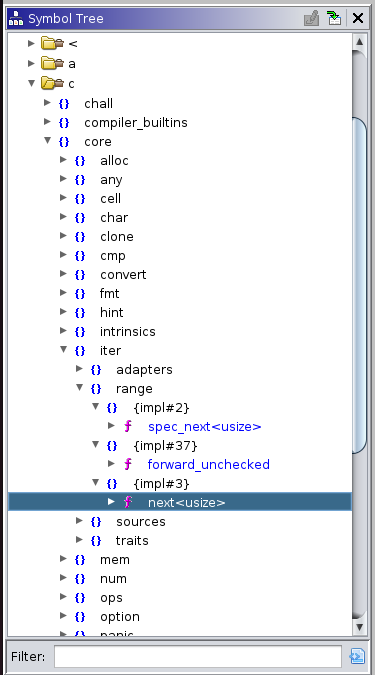Click the namespace icon beside {impl#37}
The image size is (375, 675).
112,446
